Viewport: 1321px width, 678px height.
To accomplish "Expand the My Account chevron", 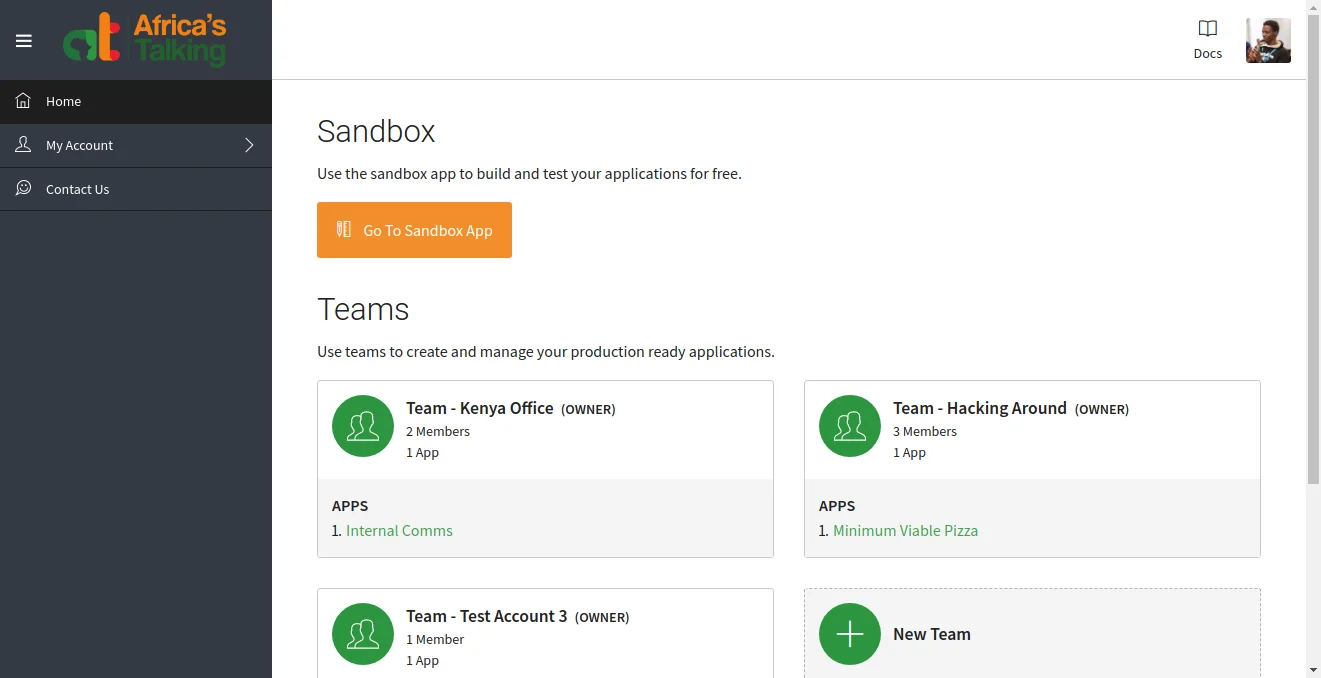I will [x=249, y=145].
